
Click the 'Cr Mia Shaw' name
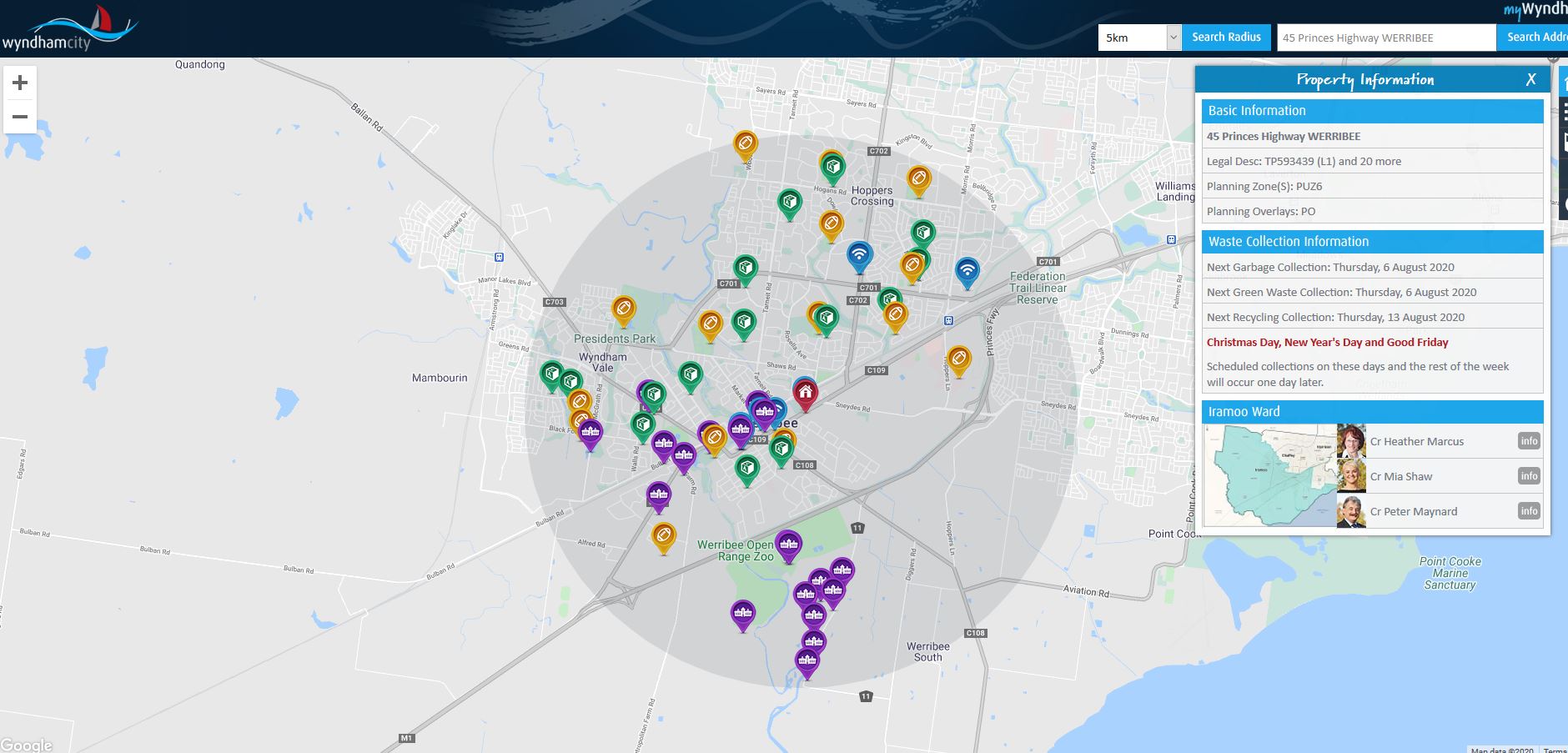tap(1401, 477)
